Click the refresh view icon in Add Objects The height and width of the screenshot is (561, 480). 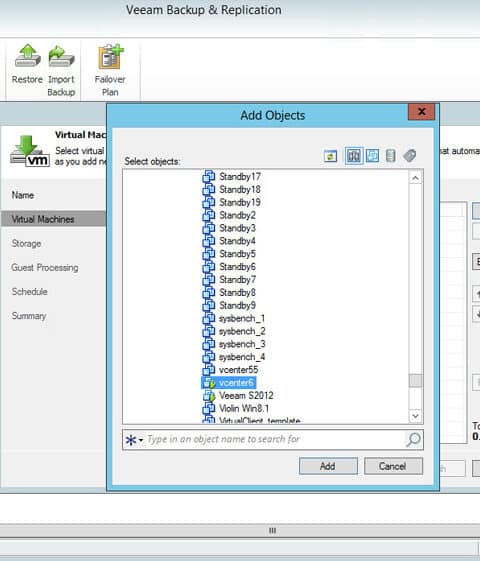pyautogui.click(x=330, y=156)
